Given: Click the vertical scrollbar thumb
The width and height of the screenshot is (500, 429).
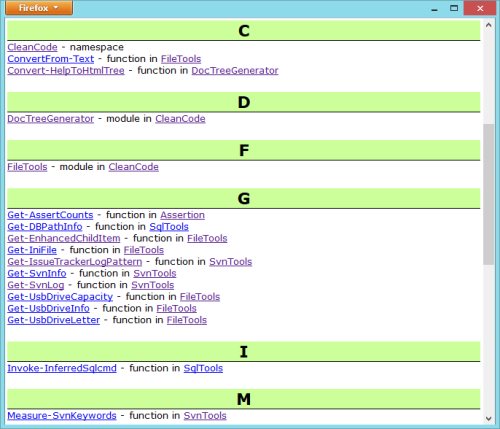Looking at the screenshot, I should click(489, 194).
